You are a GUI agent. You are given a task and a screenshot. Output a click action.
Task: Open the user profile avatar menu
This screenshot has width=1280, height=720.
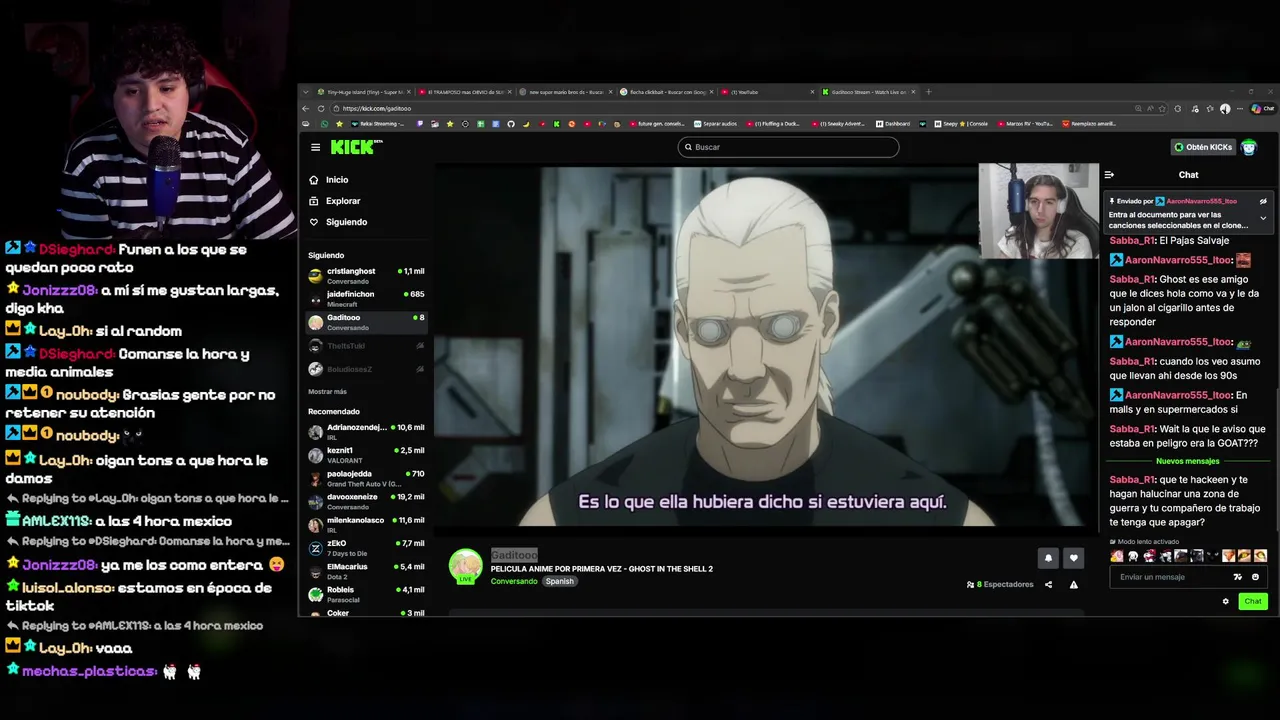point(1249,147)
